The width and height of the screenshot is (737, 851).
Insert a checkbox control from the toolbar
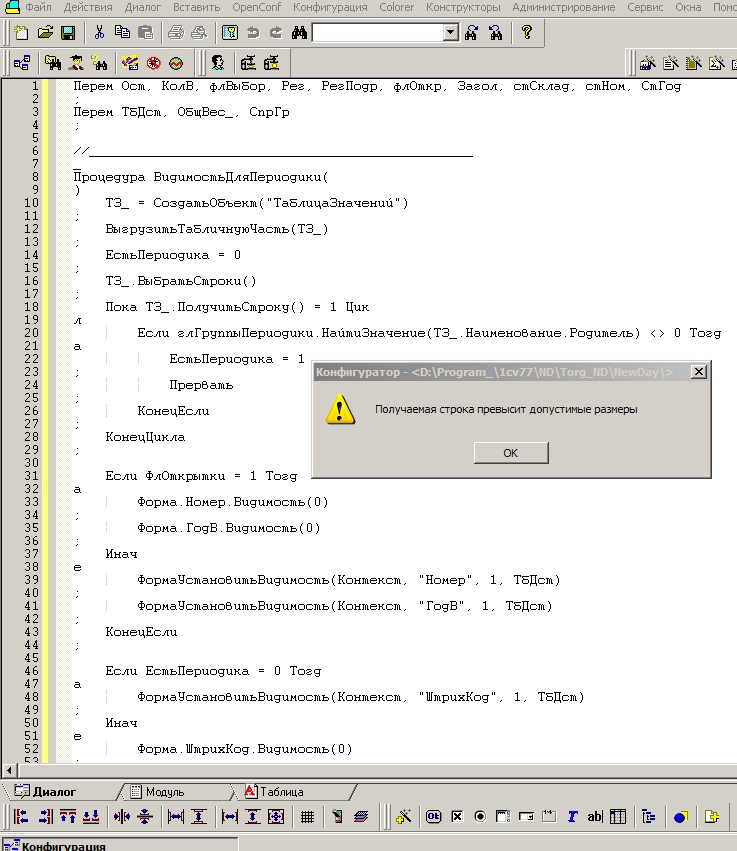tap(457, 817)
